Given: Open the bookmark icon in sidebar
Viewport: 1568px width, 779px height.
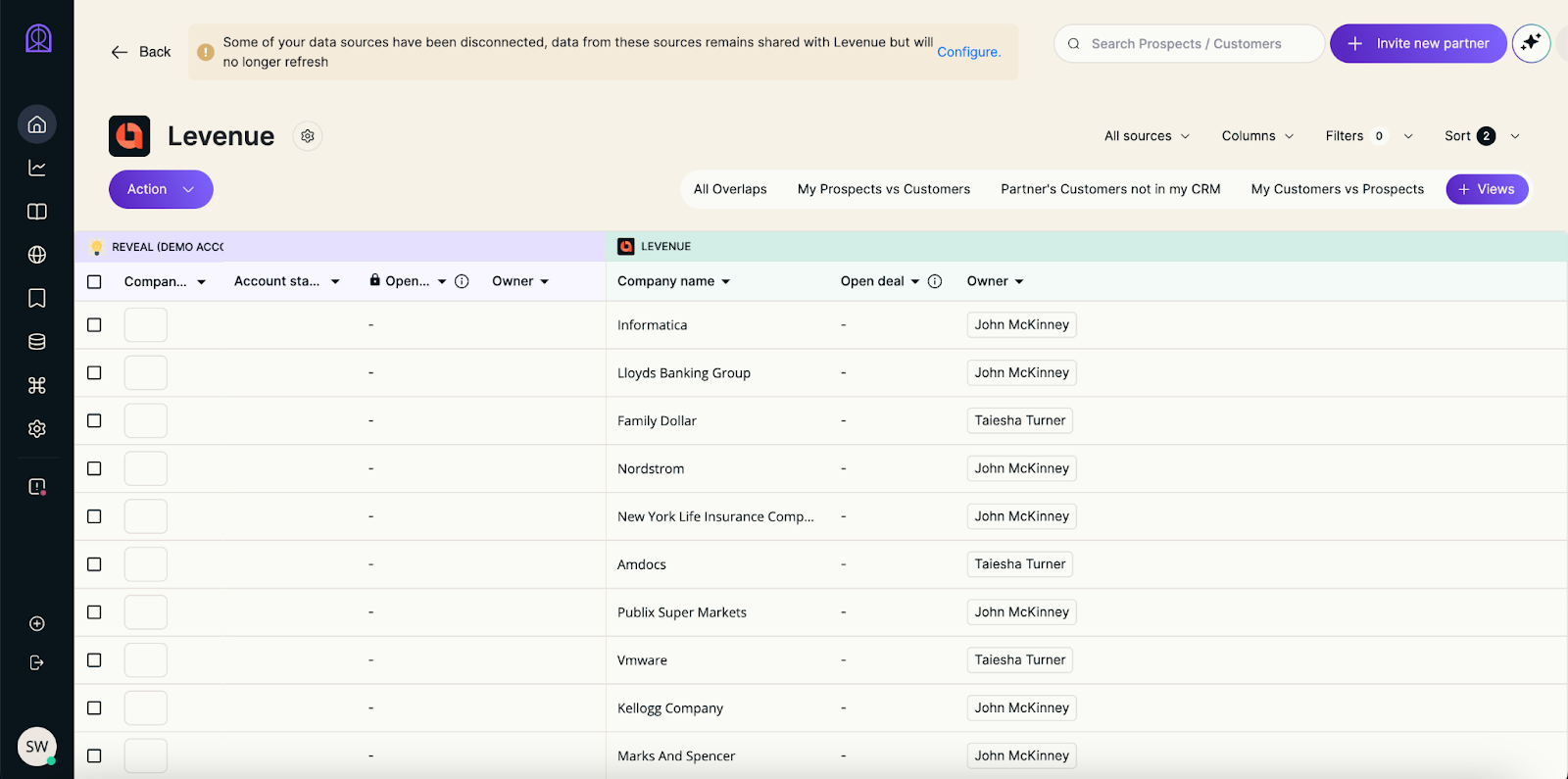Looking at the screenshot, I should 37,298.
